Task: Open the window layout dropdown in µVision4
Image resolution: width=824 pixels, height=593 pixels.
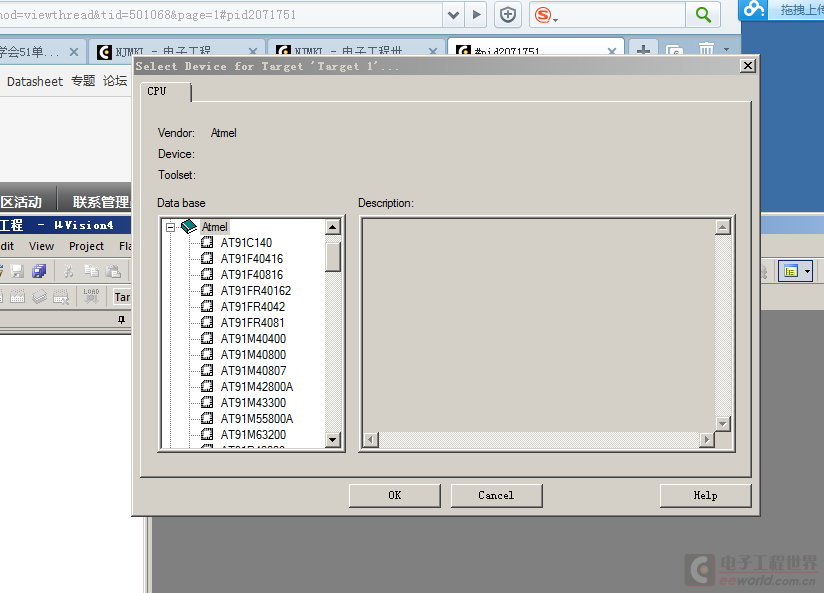Action: point(807,271)
